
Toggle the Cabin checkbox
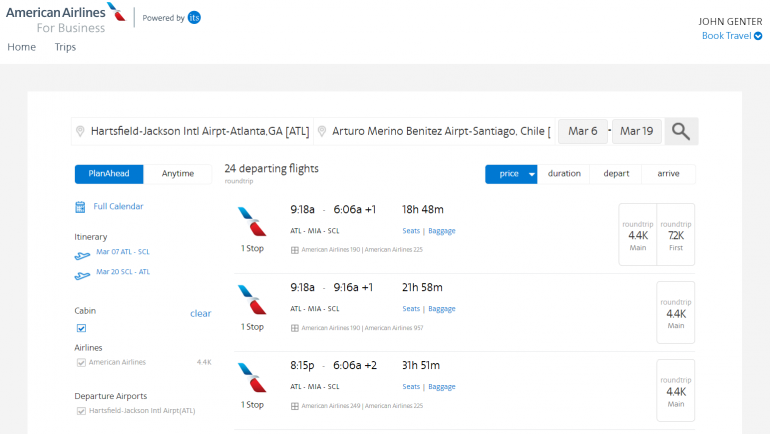81,327
